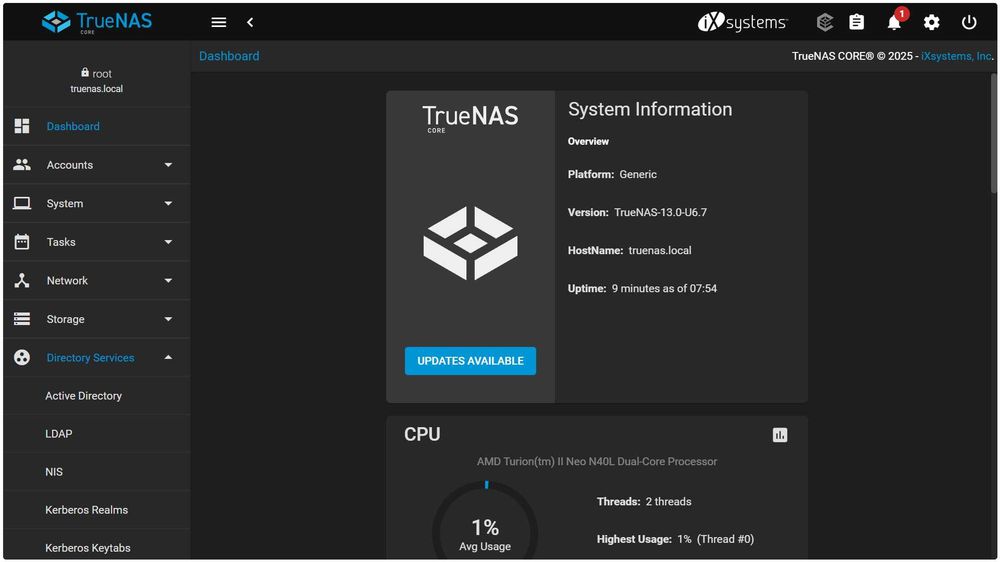
Task: Click the HostName: truenas.local text in System Information
Action: tap(629, 251)
